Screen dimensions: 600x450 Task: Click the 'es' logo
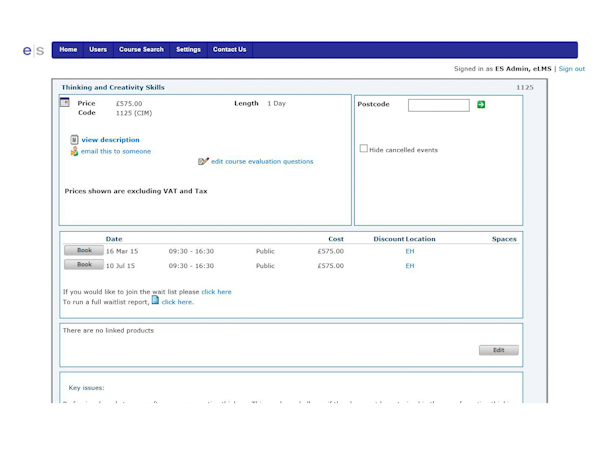[x=33, y=50]
